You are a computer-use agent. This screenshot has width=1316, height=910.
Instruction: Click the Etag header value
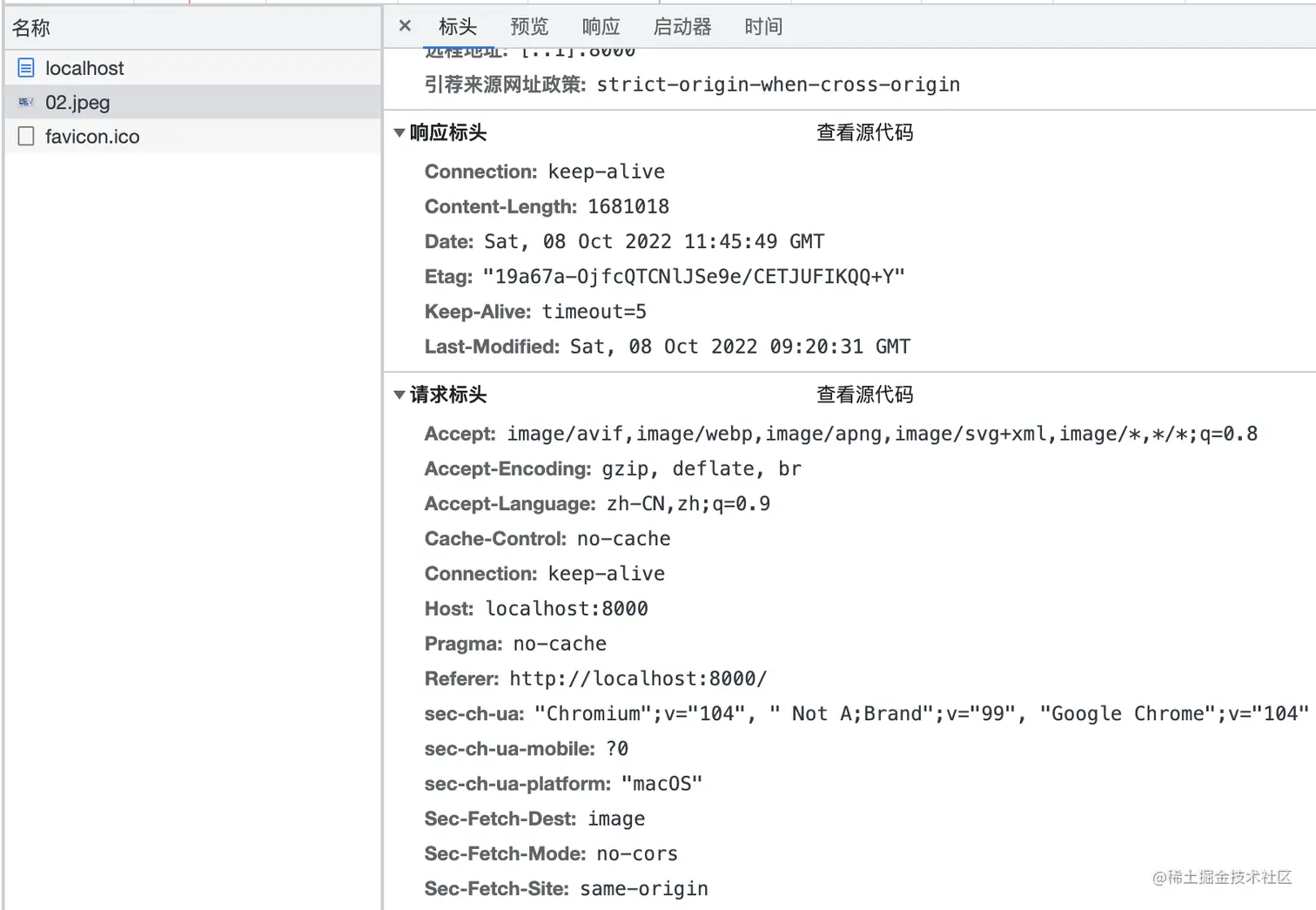(x=694, y=277)
